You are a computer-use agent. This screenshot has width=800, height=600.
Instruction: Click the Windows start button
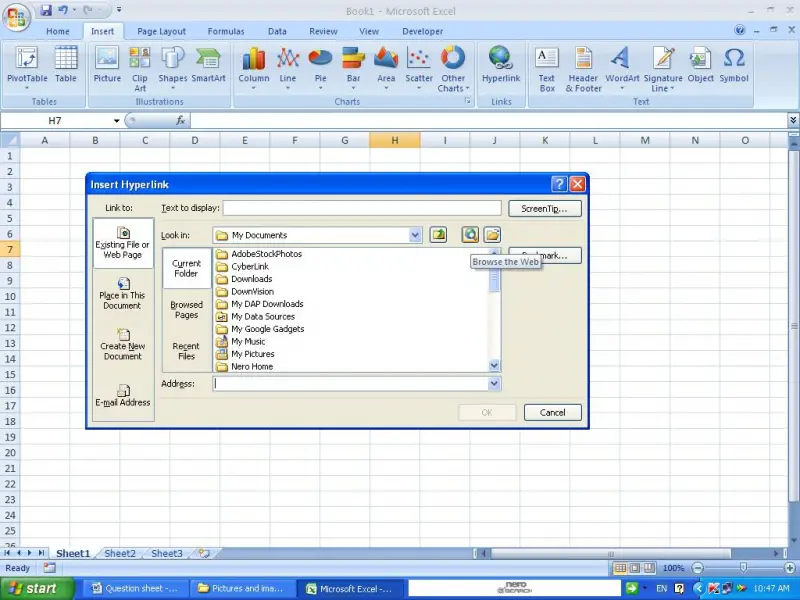pos(37,589)
